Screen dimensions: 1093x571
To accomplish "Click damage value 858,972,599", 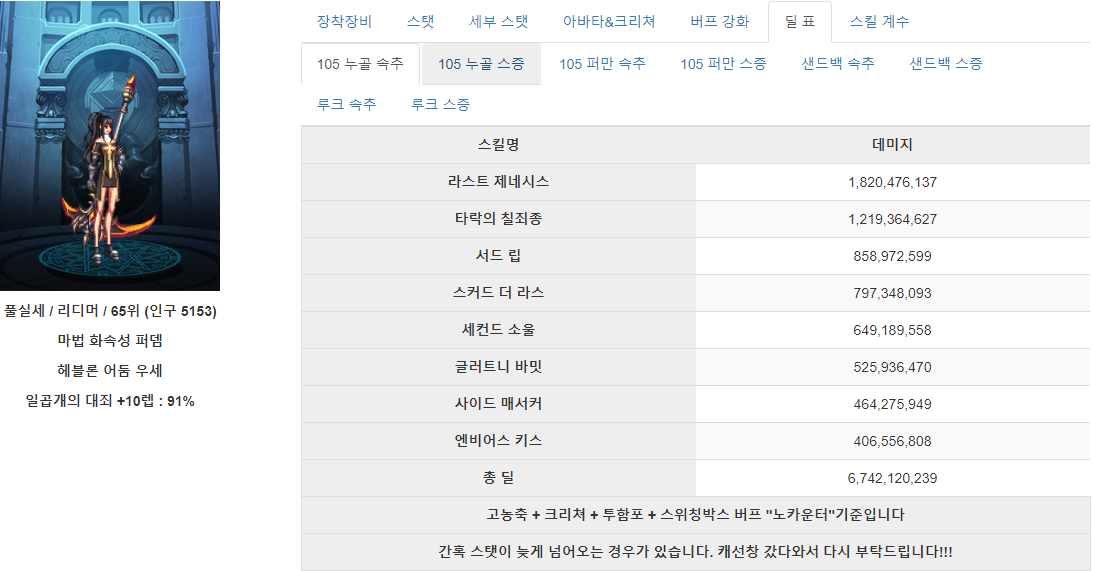I will coord(892,257).
